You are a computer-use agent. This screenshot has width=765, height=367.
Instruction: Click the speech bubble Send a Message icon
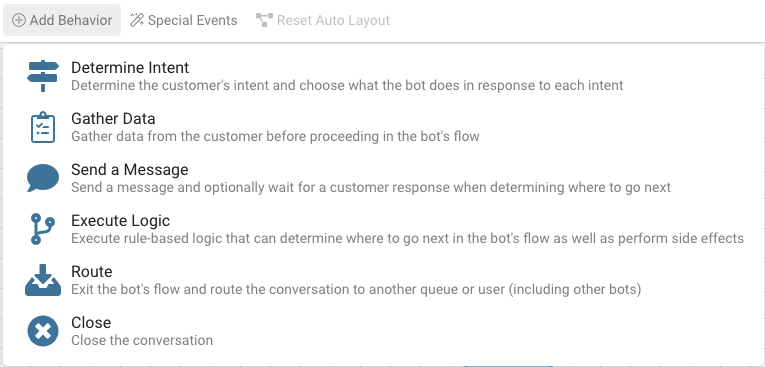click(x=43, y=178)
